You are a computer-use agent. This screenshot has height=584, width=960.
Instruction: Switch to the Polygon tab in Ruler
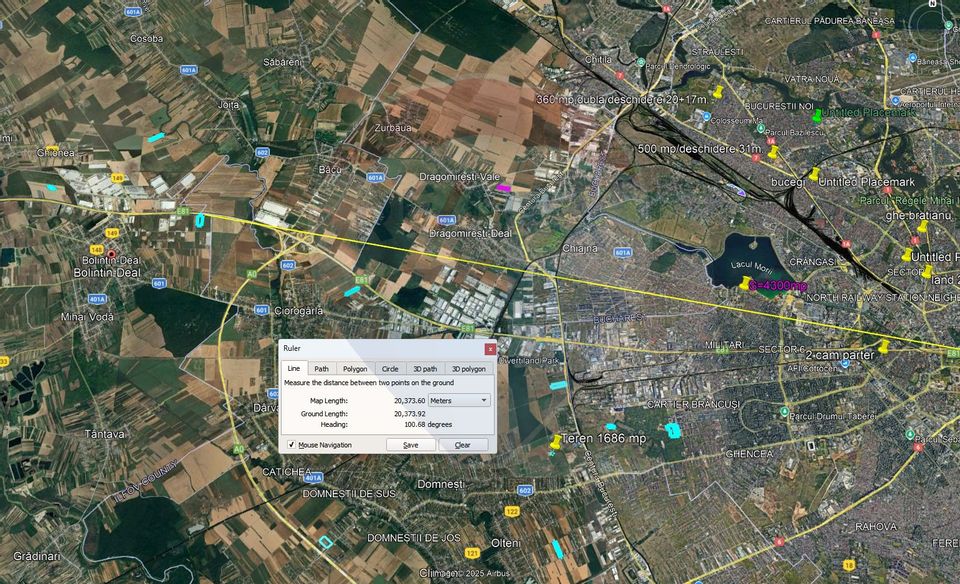click(x=356, y=369)
